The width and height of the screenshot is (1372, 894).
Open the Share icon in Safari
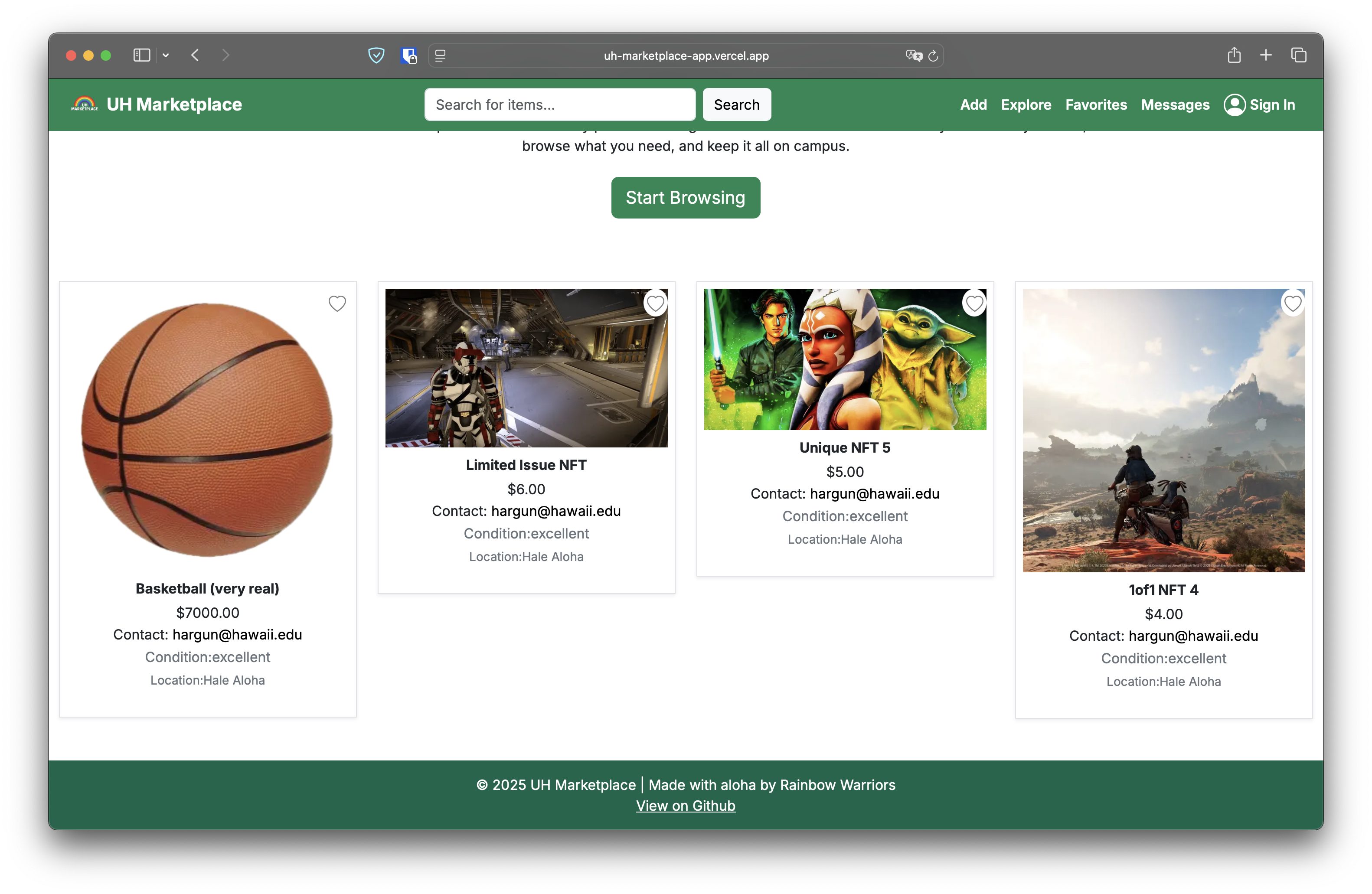pyautogui.click(x=1234, y=55)
